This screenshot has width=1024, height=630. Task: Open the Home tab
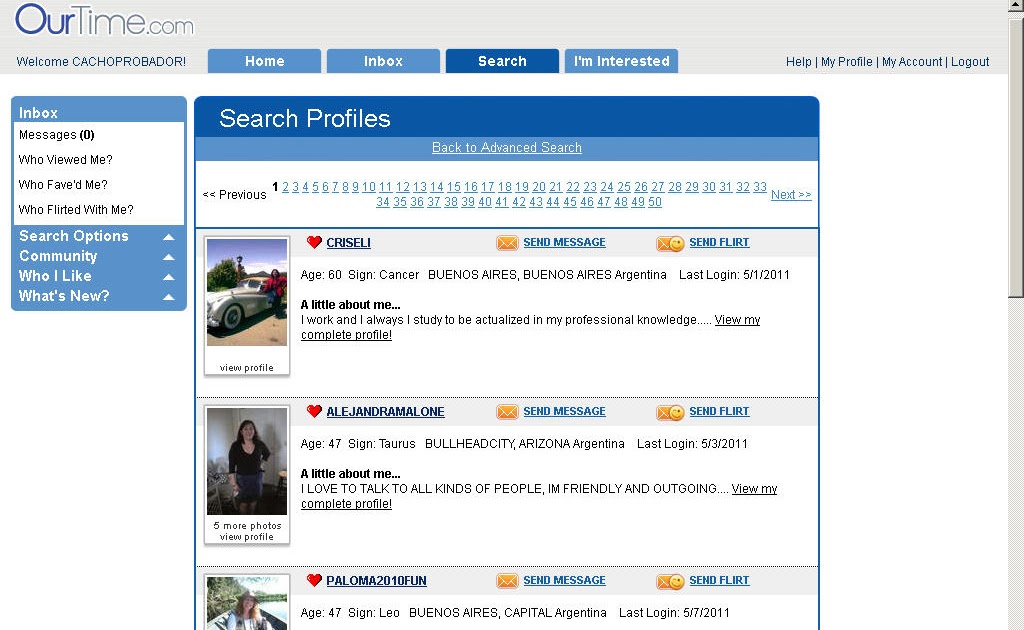point(264,61)
